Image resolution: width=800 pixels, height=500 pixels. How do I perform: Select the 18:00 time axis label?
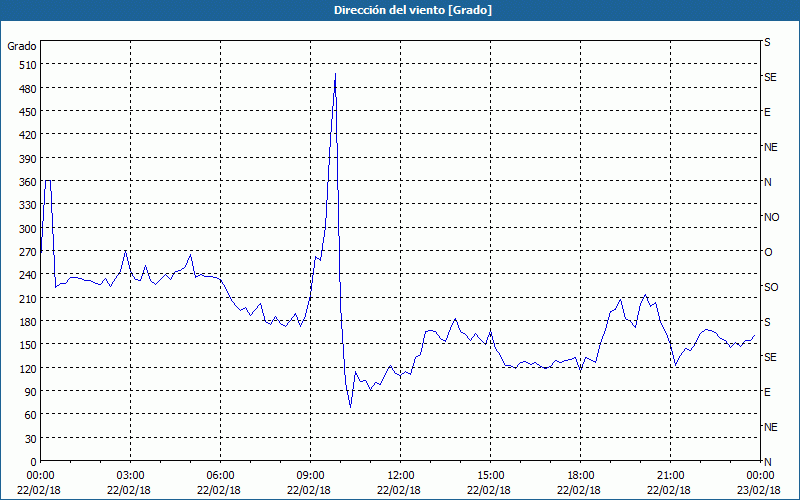pyautogui.click(x=580, y=476)
